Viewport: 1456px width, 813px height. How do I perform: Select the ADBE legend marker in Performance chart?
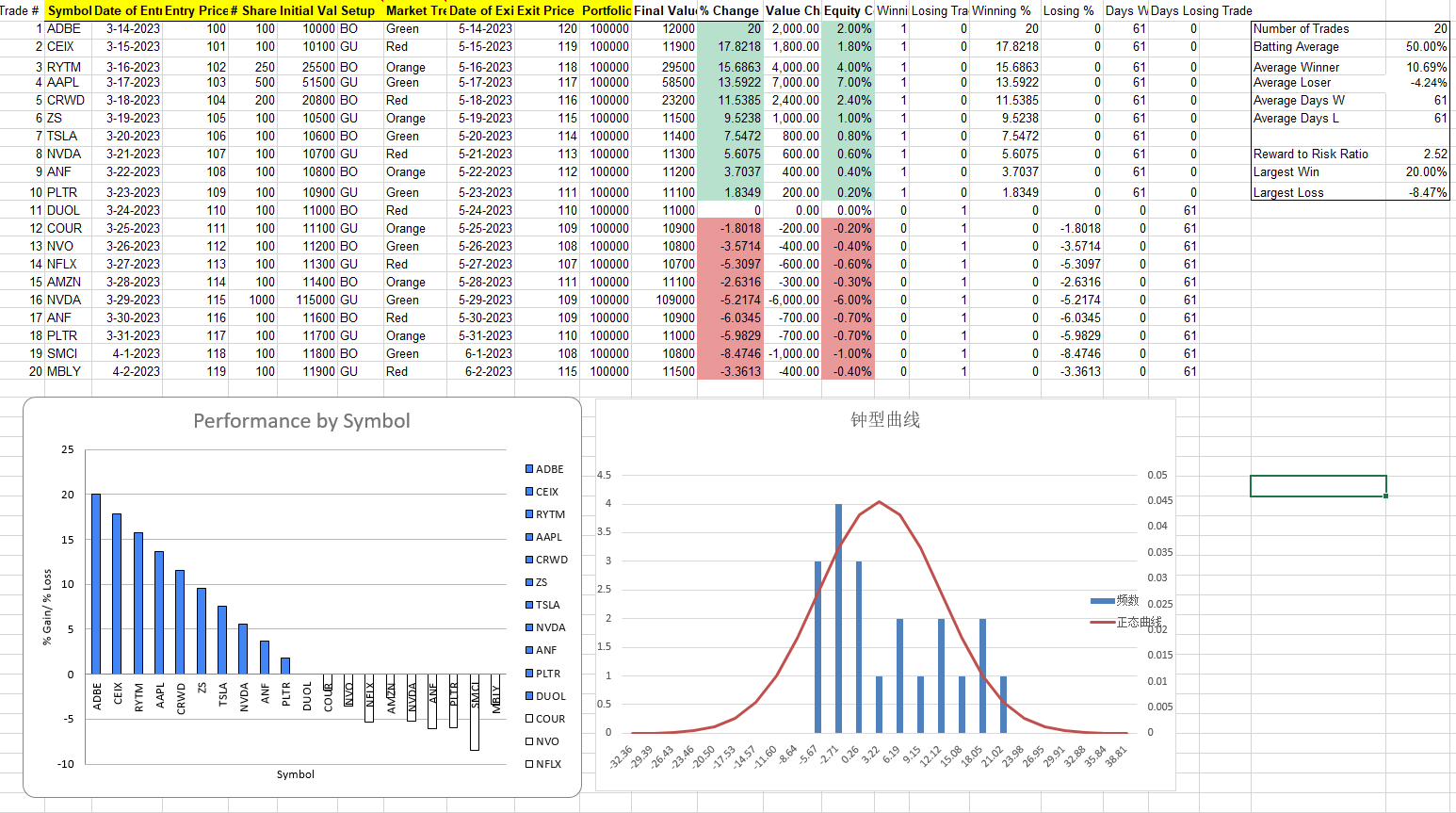(528, 468)
